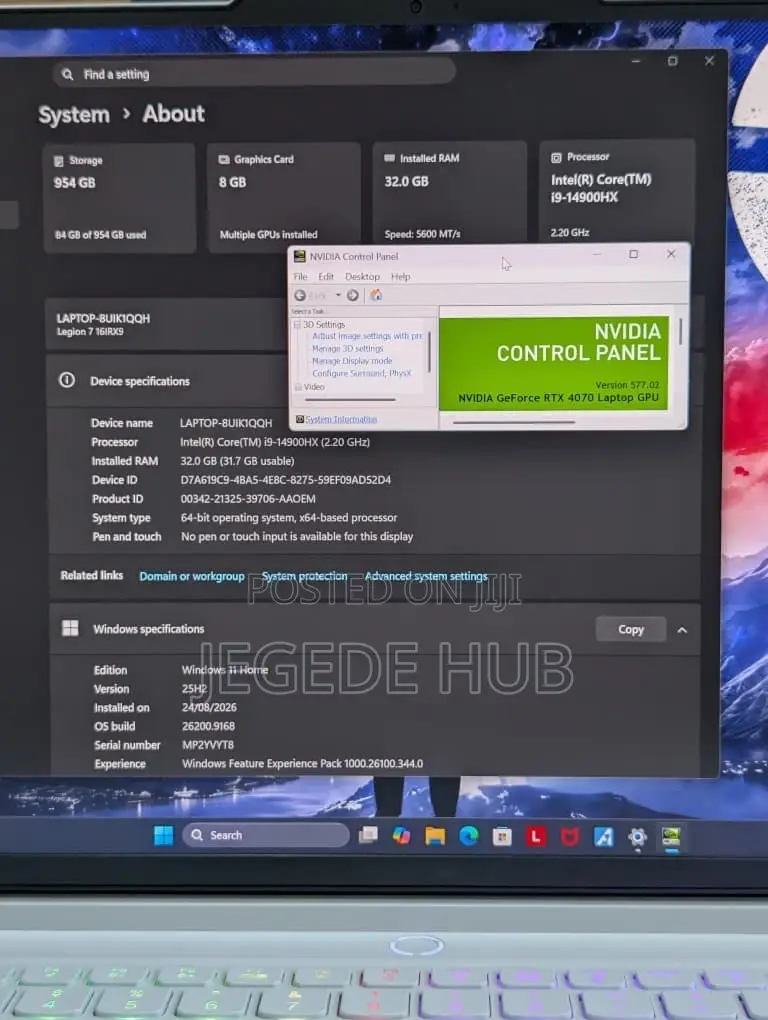Click the Installed RAM chip icon
Screen dimensions: 768x1020
point(390,158)
